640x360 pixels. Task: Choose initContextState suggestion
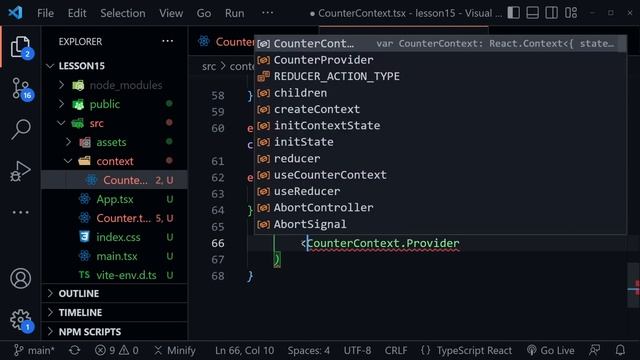440,125
